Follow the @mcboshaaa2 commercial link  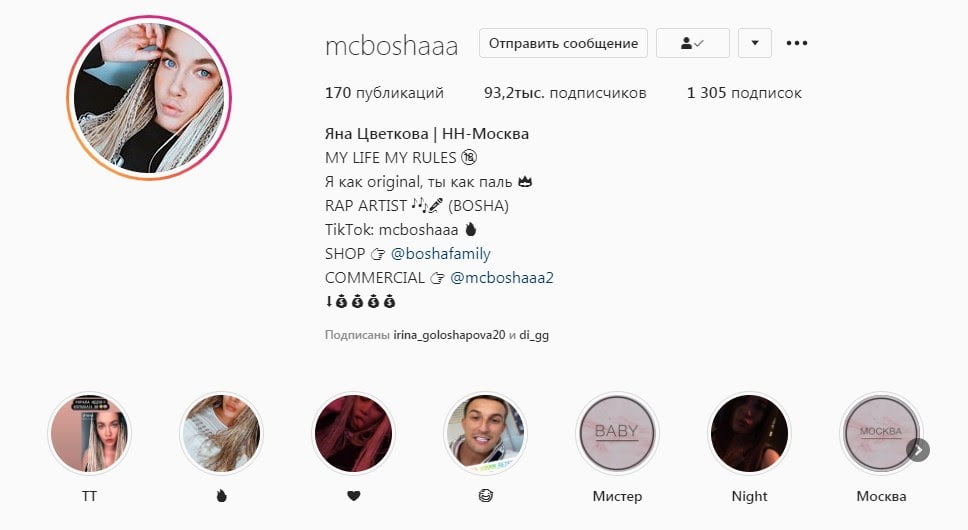(x=502, y=278)
